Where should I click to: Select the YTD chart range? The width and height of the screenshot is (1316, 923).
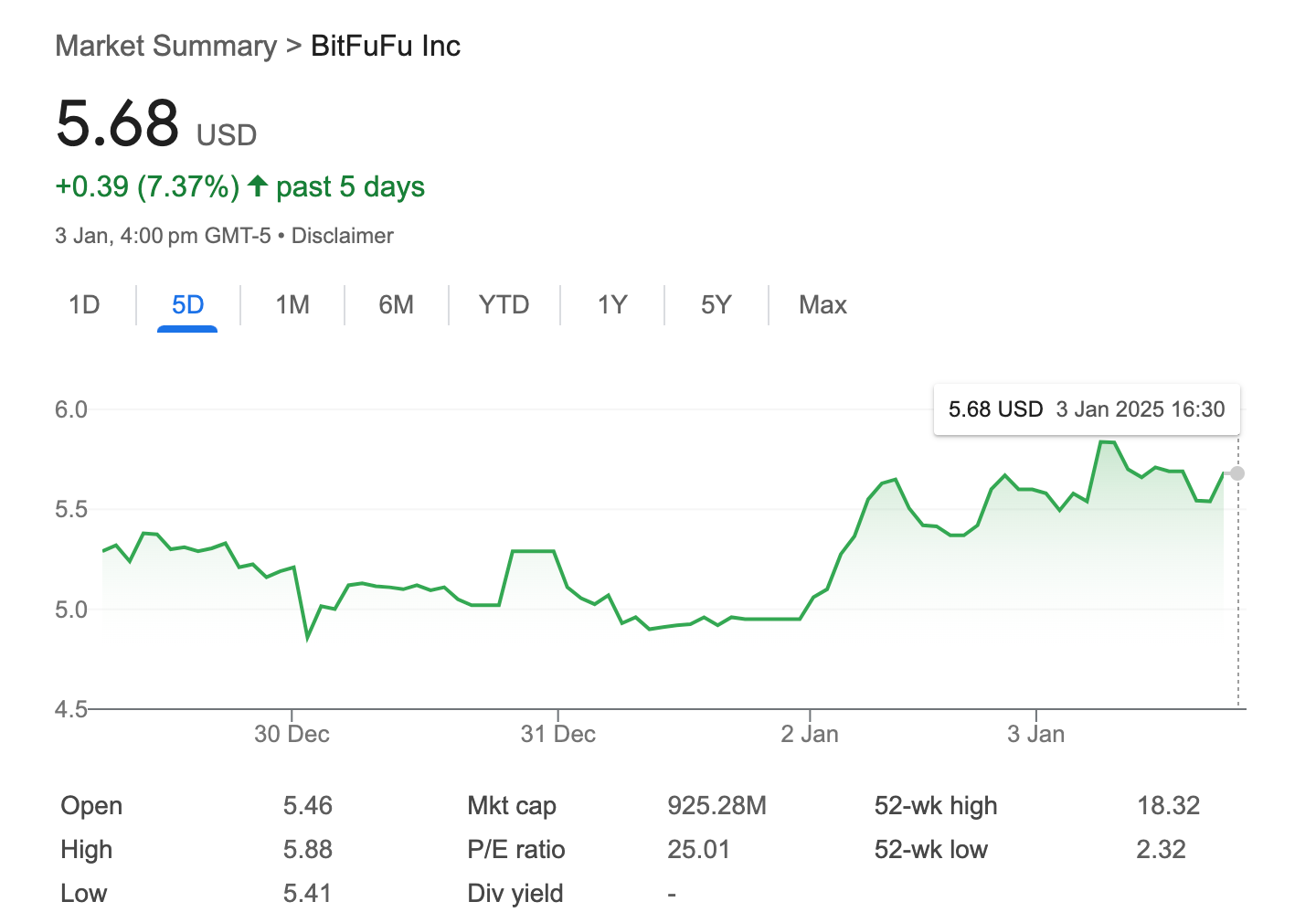click(x=504, y=304)
